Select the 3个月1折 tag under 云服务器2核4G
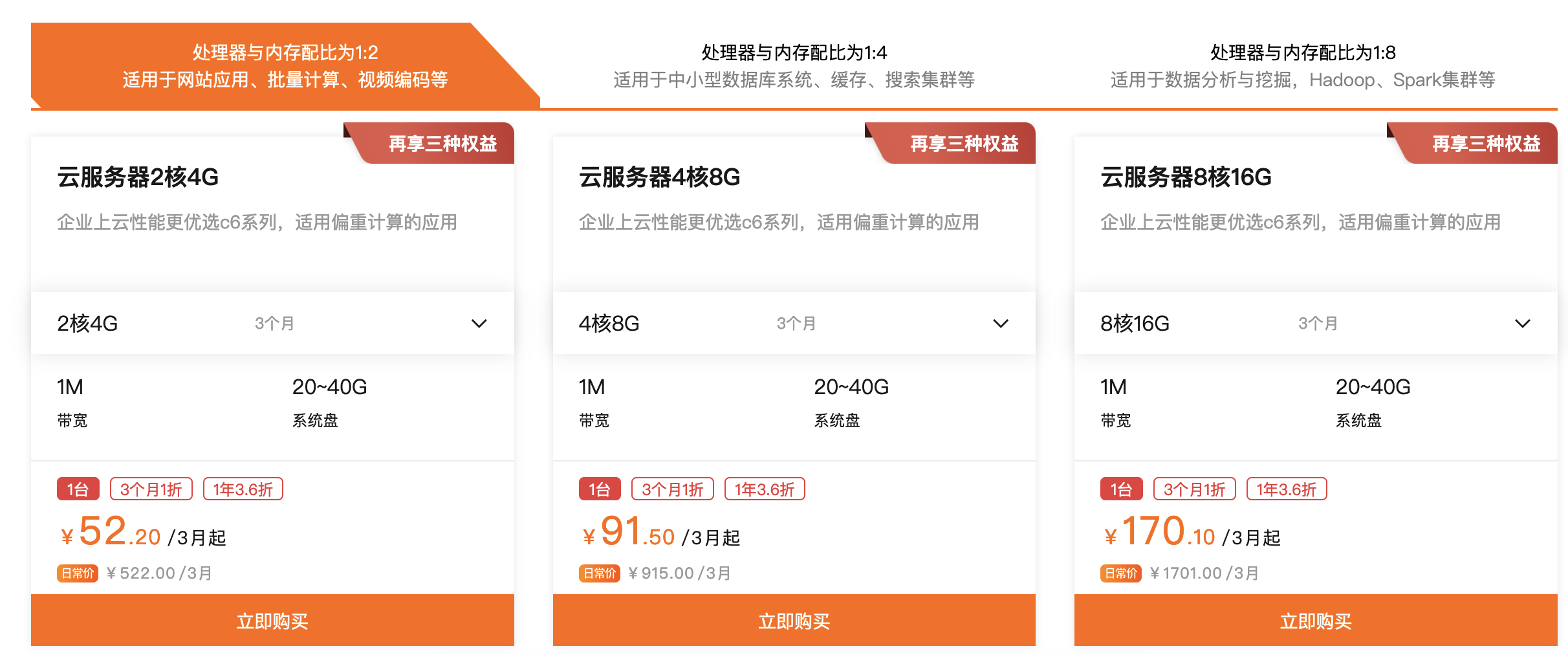1568x655 pixels. (152, 489)
